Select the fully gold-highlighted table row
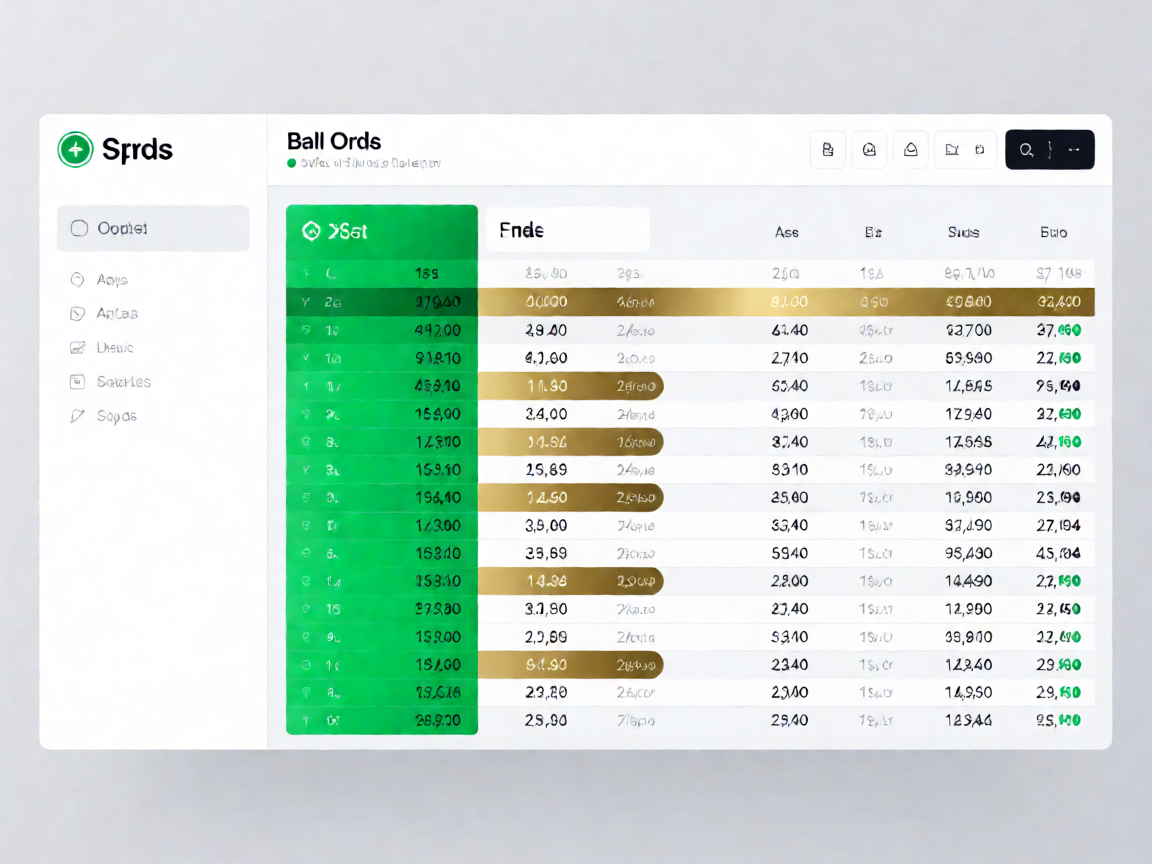This screenshot has width=1152, height=864. [x=690, y=302]
